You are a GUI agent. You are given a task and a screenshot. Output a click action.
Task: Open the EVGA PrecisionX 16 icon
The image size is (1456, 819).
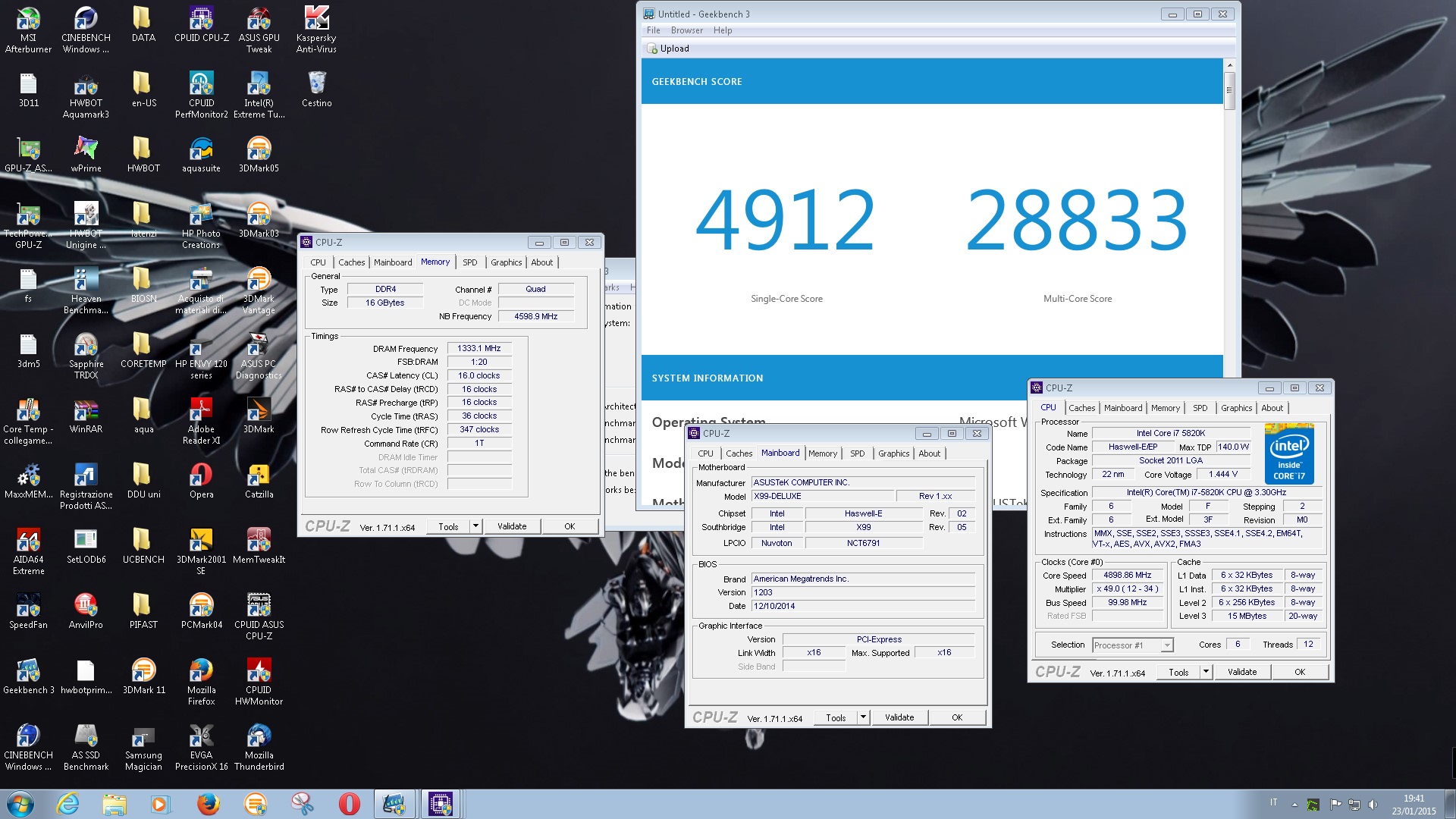[x=201, y=747]
